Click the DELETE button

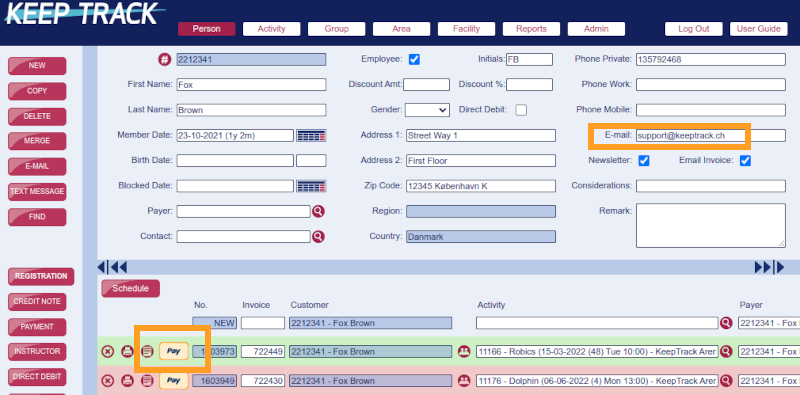(x=37, y=117)
